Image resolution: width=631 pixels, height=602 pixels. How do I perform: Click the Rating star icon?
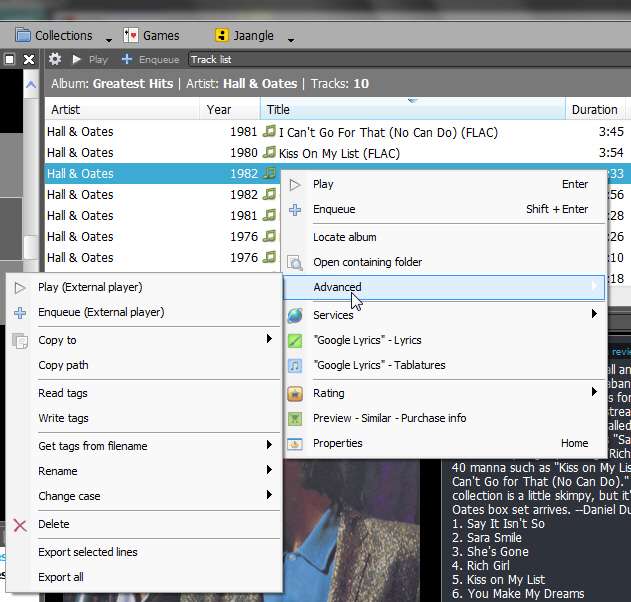295,393
